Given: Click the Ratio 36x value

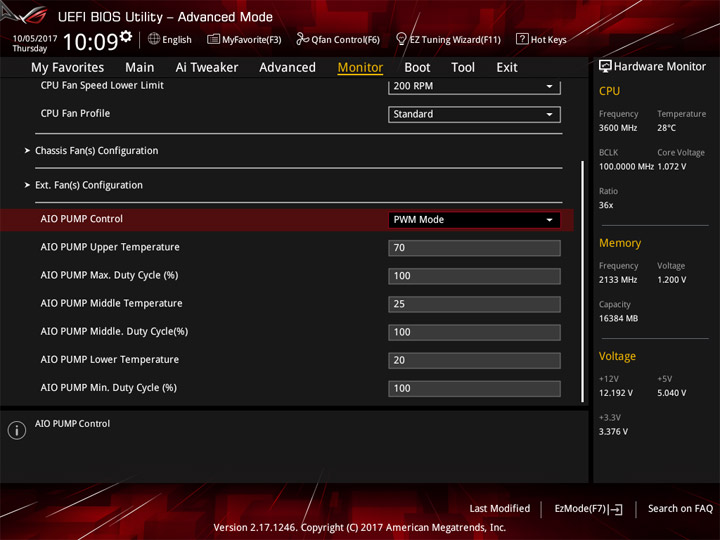Looking at the screenshot, I should [606, 205].
